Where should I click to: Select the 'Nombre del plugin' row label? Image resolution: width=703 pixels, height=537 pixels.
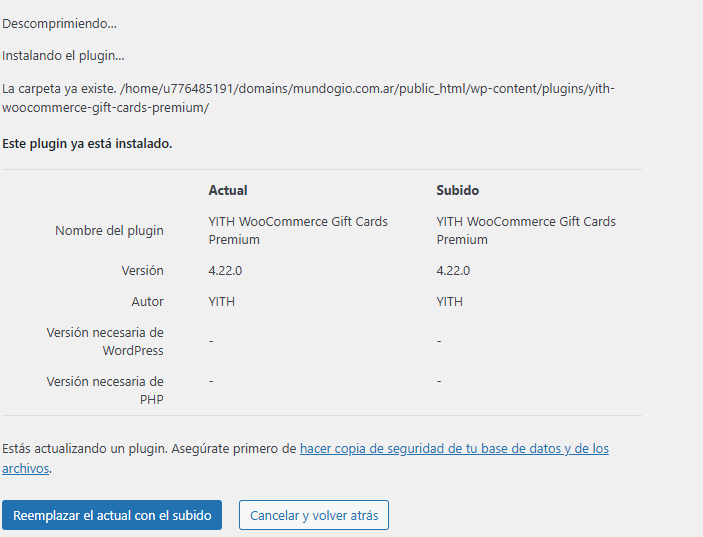(x=109, y=231)
